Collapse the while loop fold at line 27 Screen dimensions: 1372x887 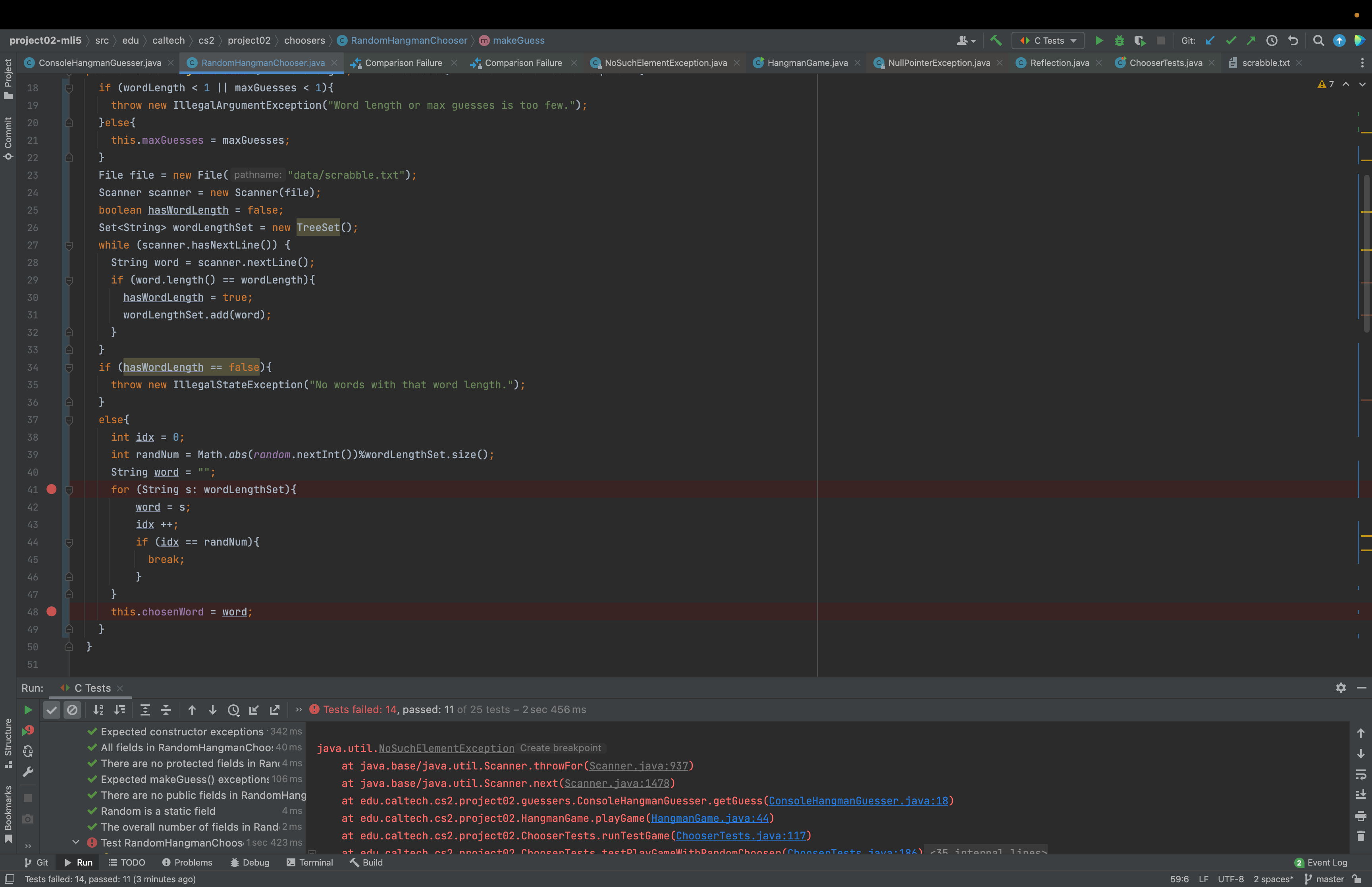click(x=69, y=245)
